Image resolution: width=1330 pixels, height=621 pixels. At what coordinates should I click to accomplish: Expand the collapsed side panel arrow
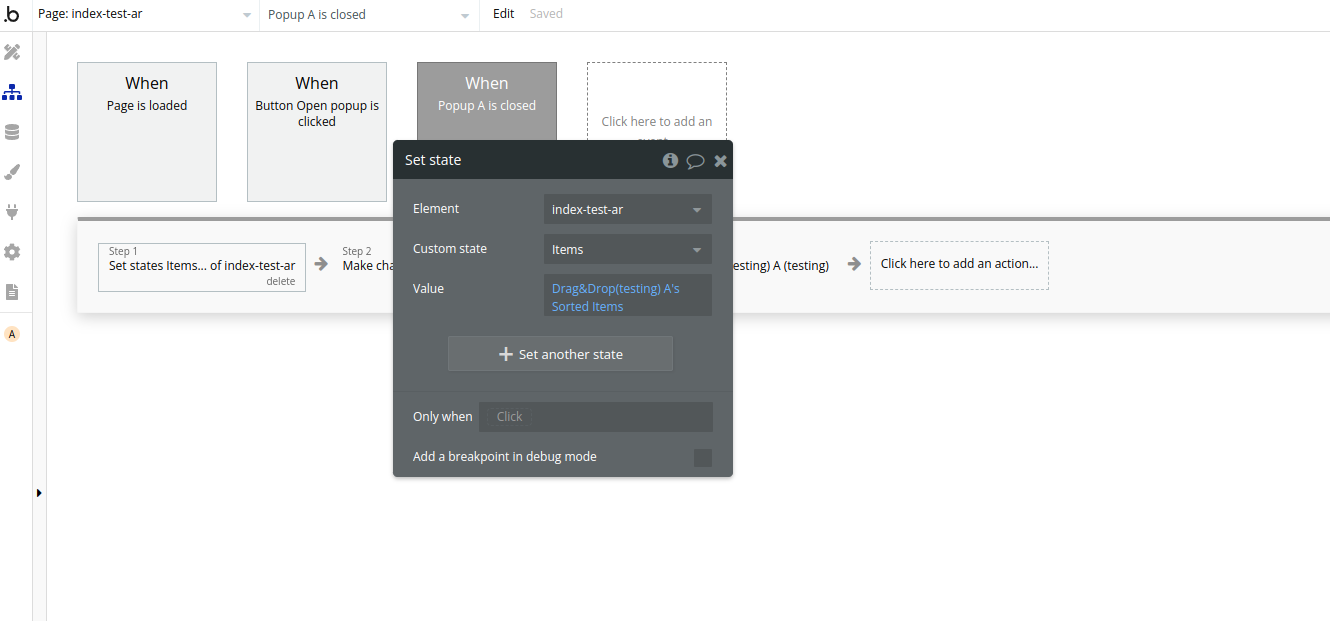tap(39, 493)
